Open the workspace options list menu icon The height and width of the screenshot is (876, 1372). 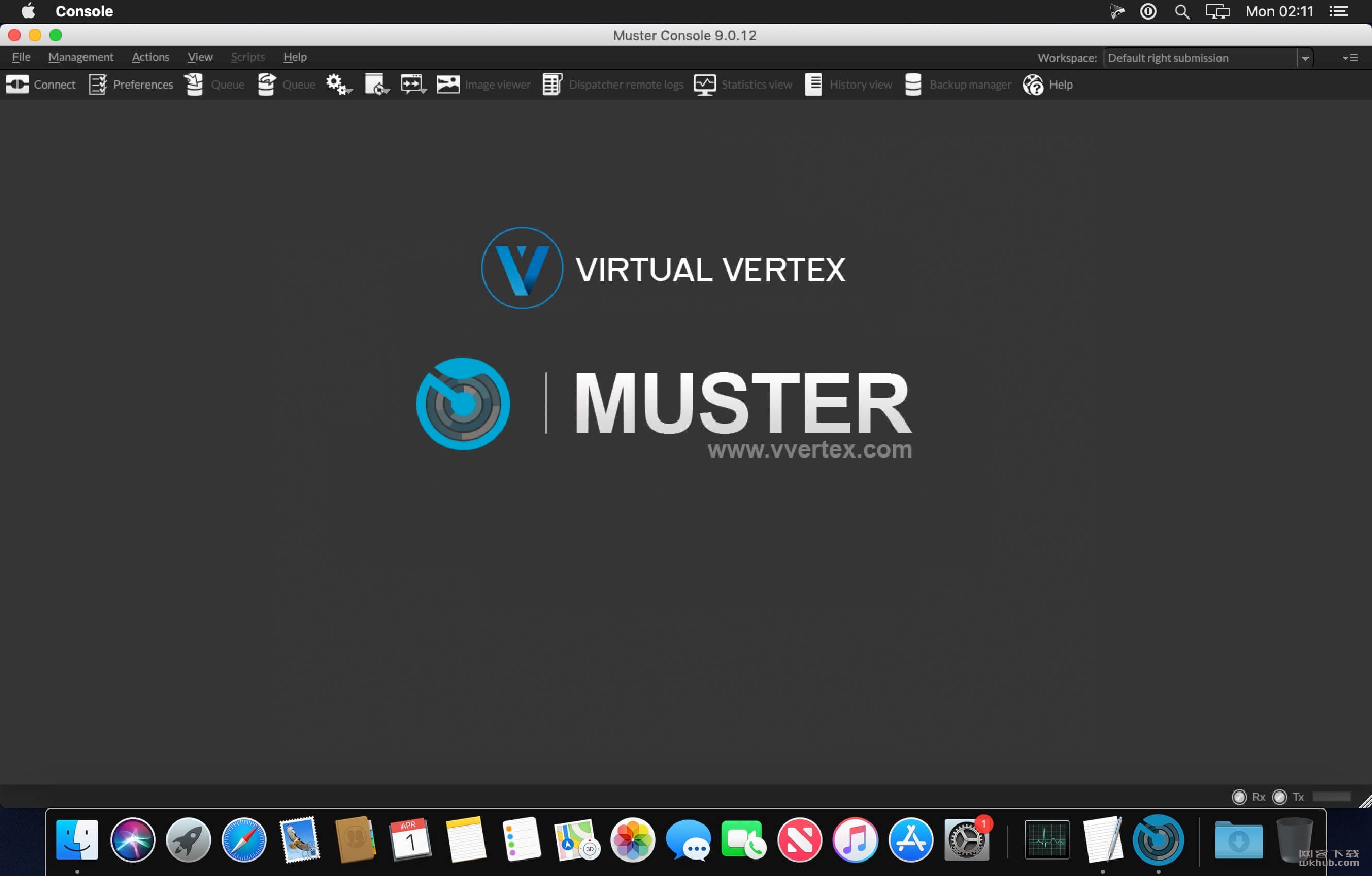pyautogui.click(x=1350, y=58)
